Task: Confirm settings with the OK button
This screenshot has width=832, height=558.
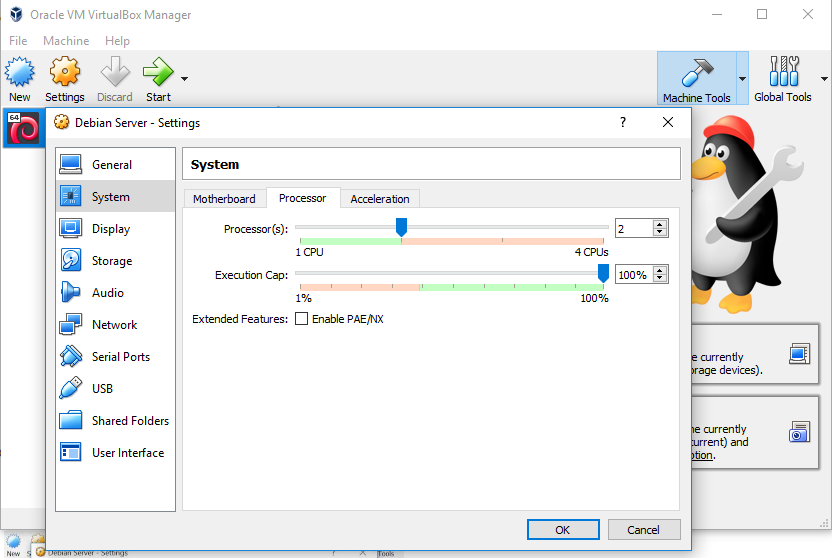Action: (x=563, y=529)
